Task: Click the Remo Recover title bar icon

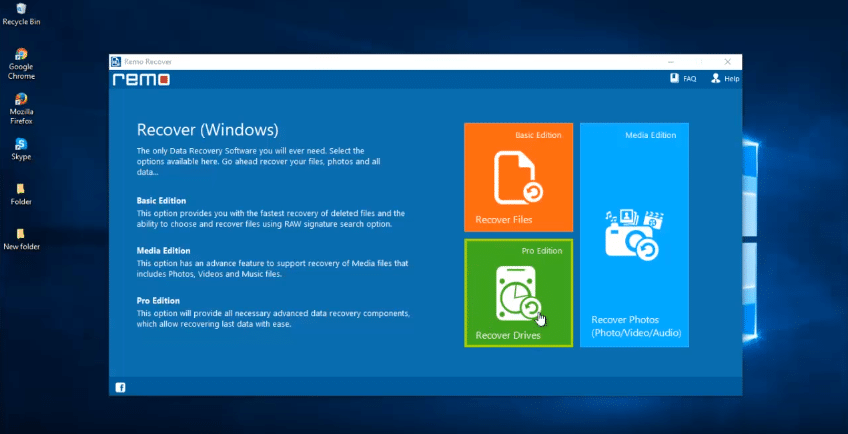Action: [x=116, y=61]
